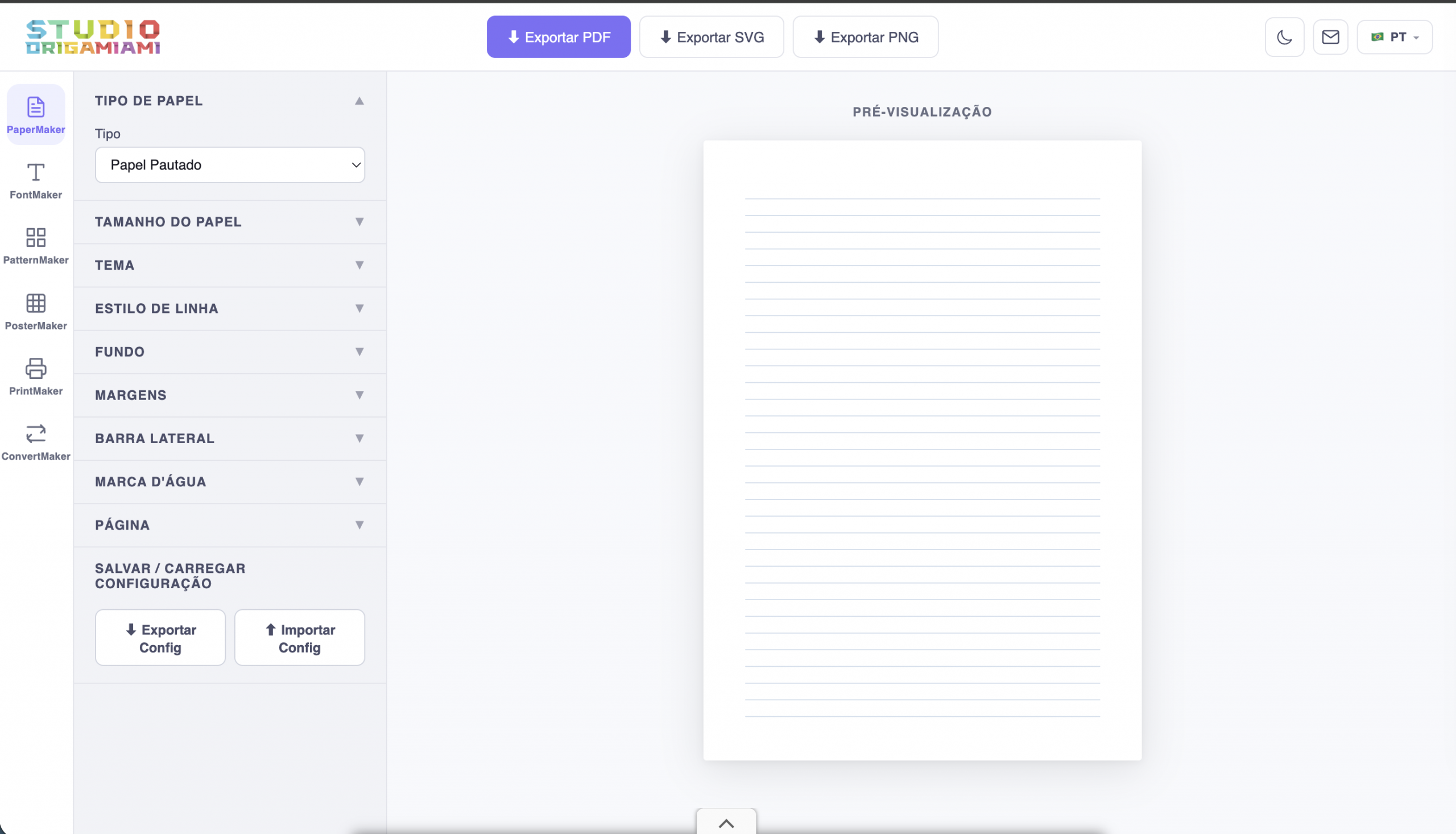The height and width of the screenshot is (834, 1456).
Task: Open the PrintMaker tool
Action: [x=35, y=377]
